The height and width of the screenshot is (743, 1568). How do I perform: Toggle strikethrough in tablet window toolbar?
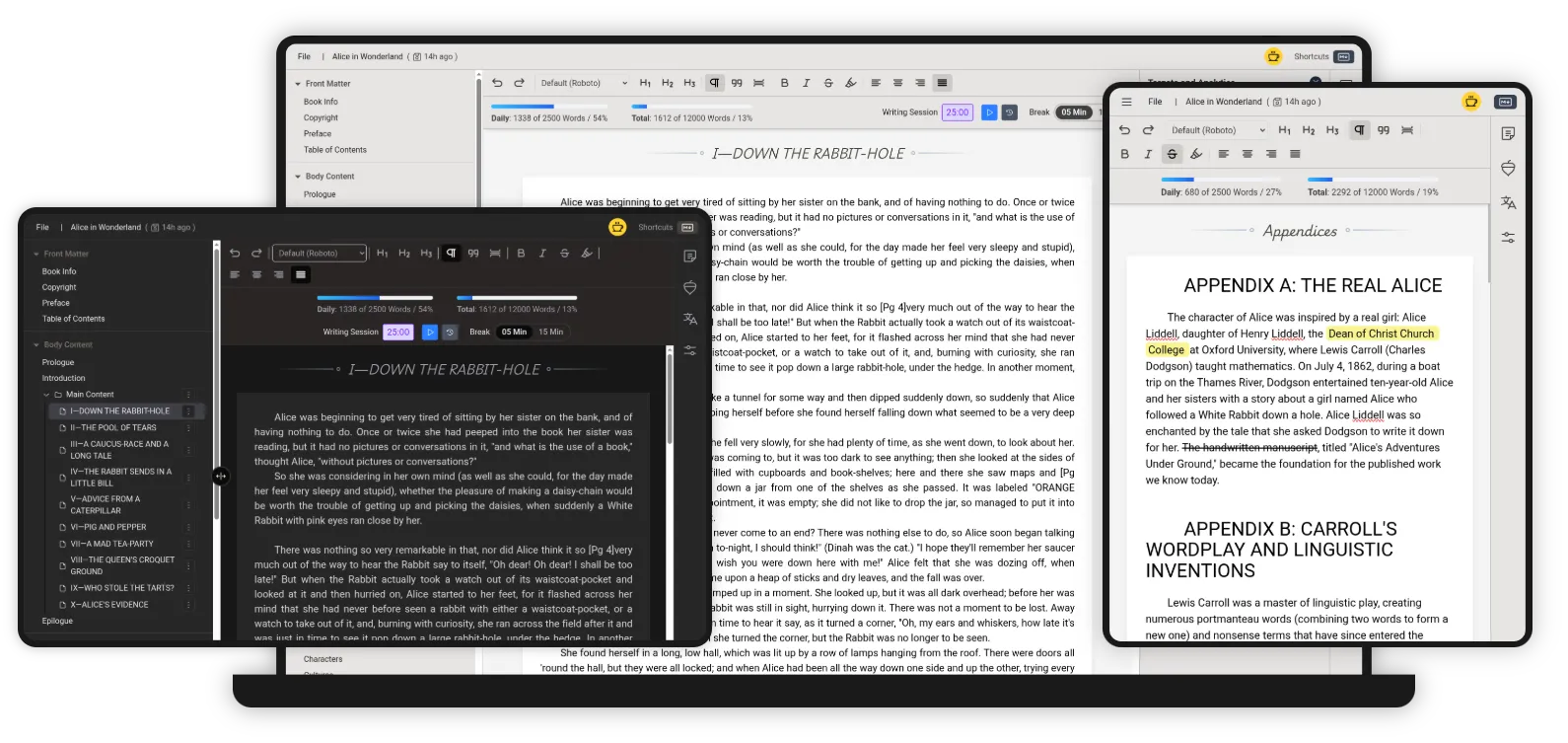coord(1172,154)
